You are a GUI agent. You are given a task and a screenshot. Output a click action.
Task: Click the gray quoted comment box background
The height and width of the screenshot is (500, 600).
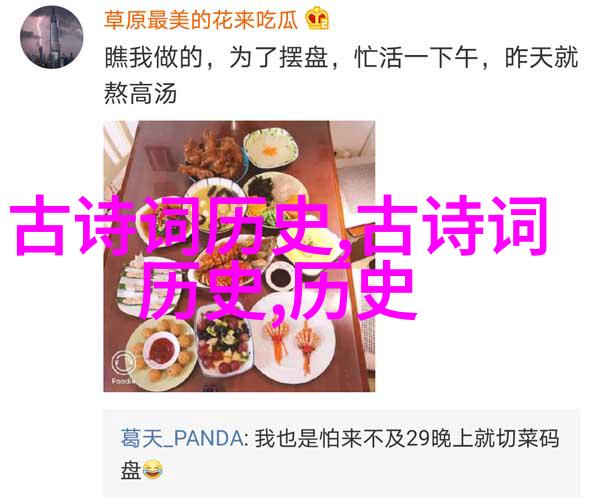tap(342, 454)
